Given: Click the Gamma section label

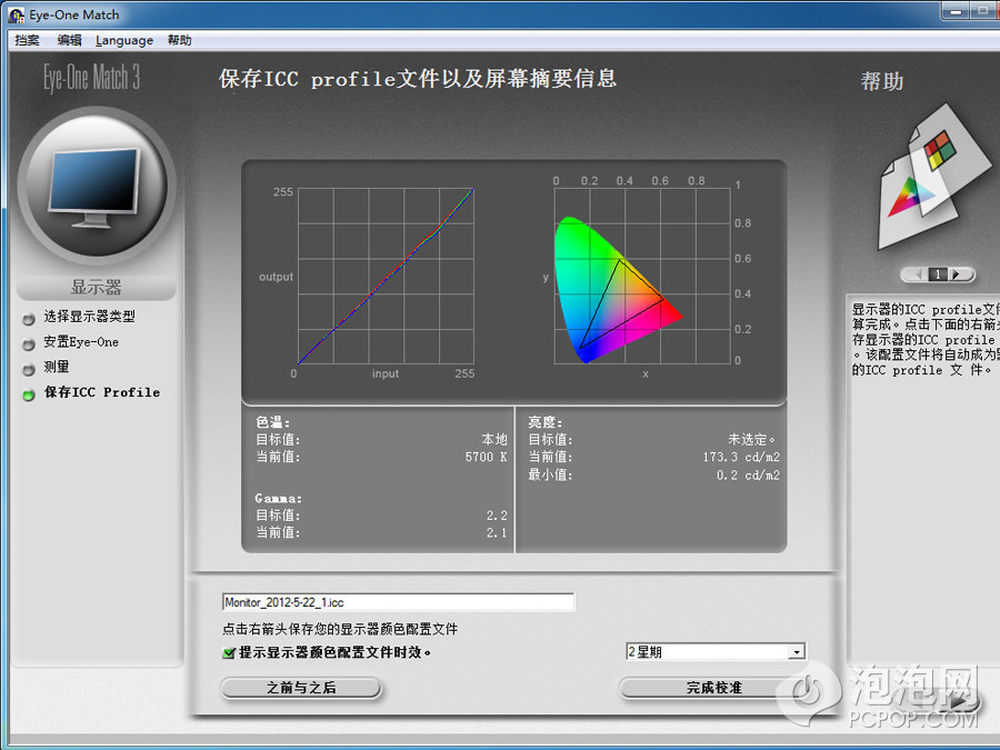Looking at the screenshot, I should [279, 498].
